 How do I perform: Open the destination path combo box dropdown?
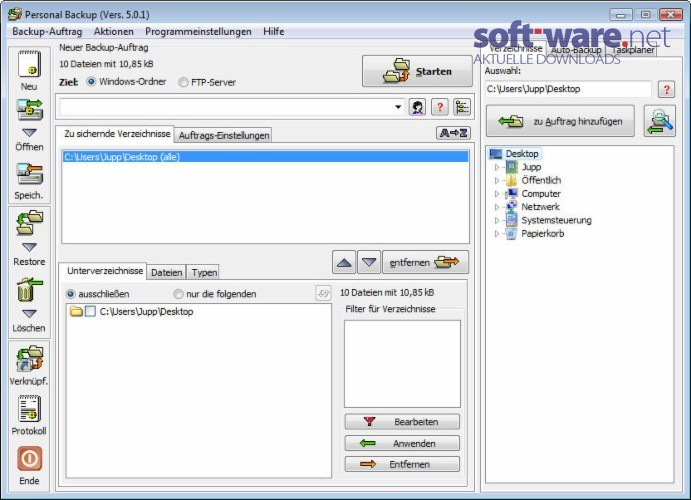click(398, 107)
